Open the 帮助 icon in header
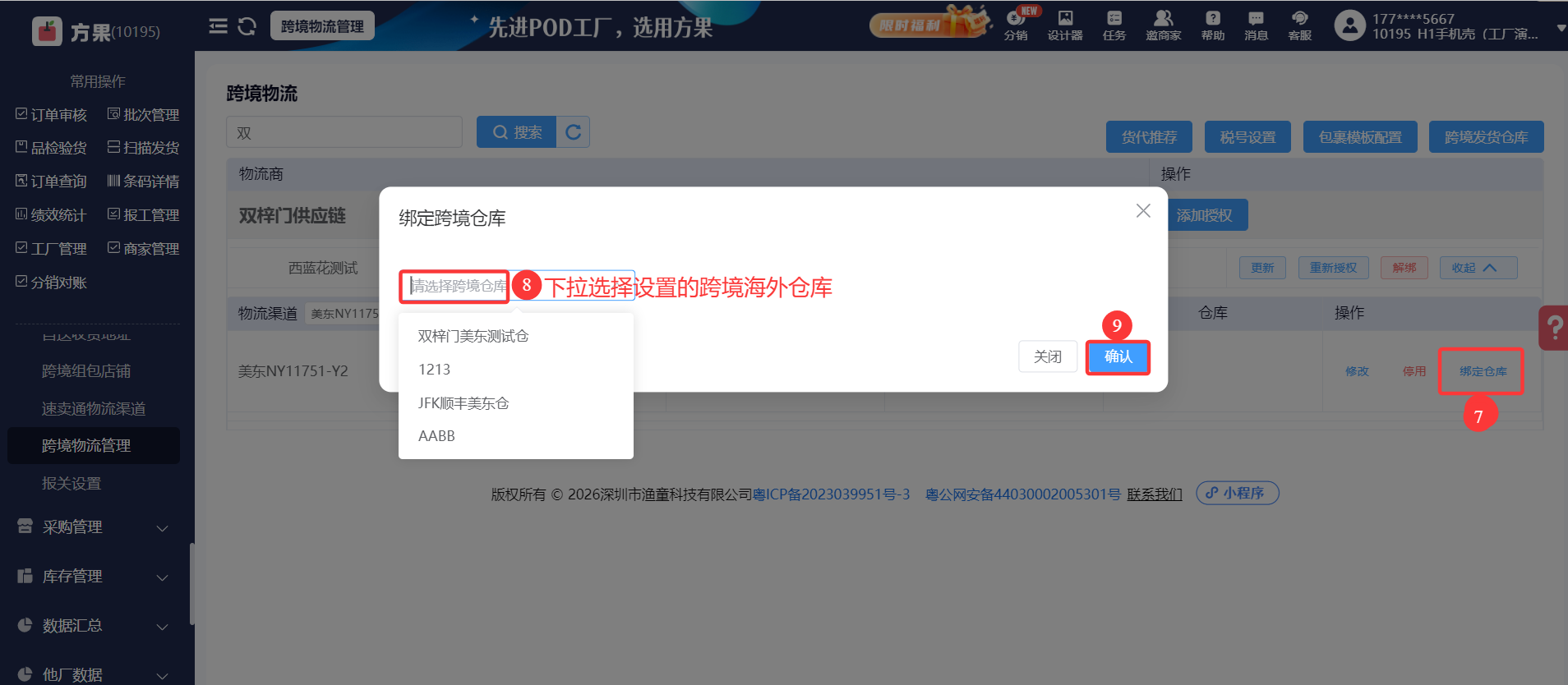 click(1213, 25)
